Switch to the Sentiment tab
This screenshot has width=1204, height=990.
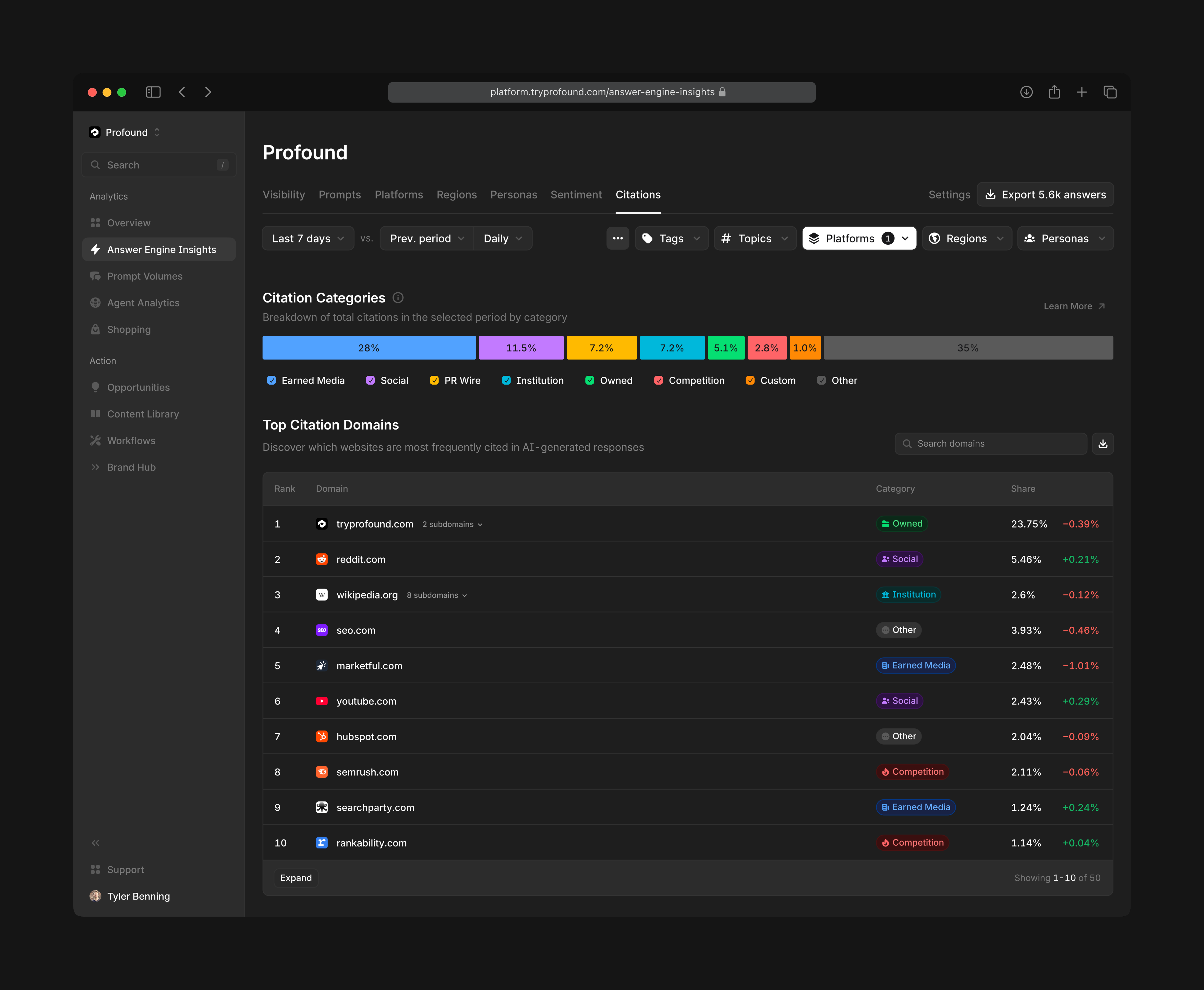[576, 194]
